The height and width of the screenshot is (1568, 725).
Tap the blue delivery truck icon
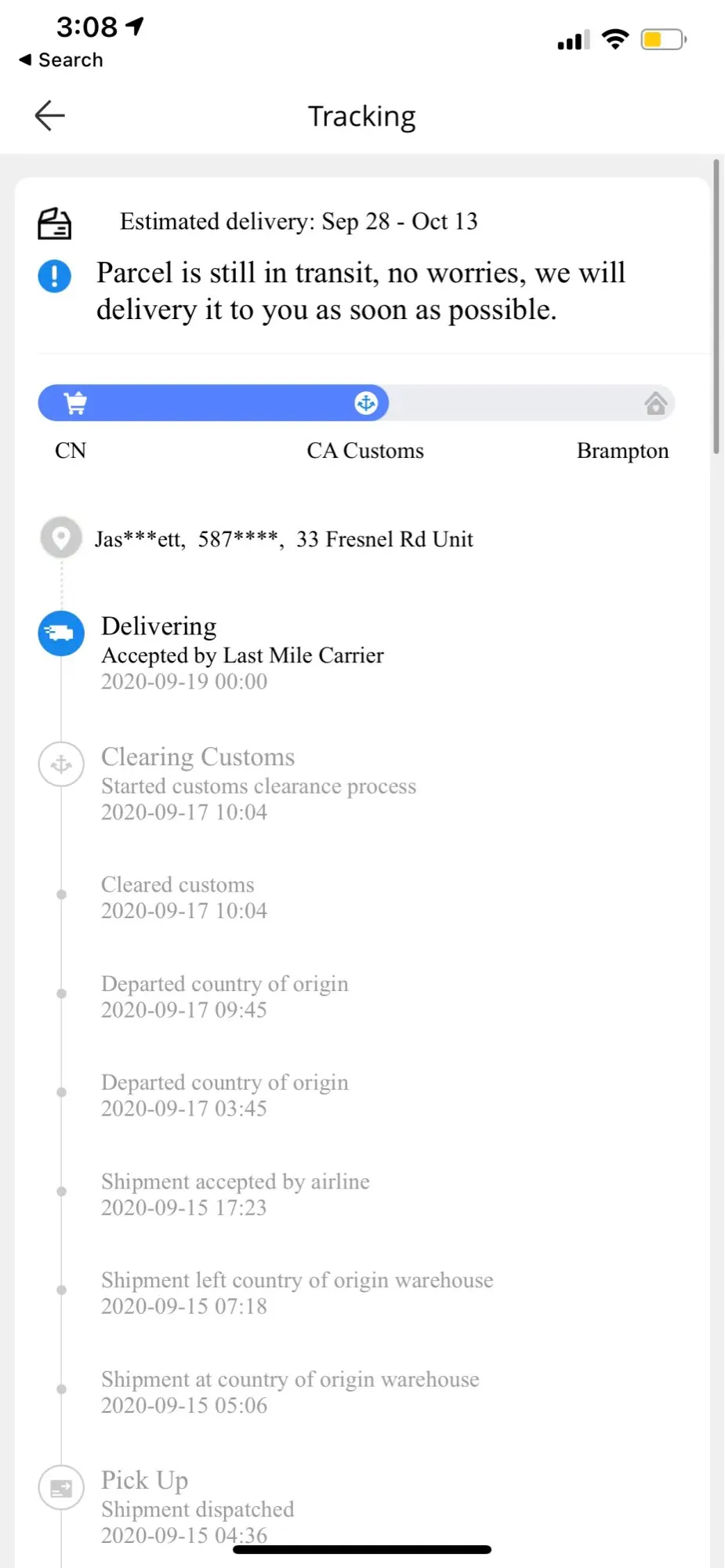61,633
